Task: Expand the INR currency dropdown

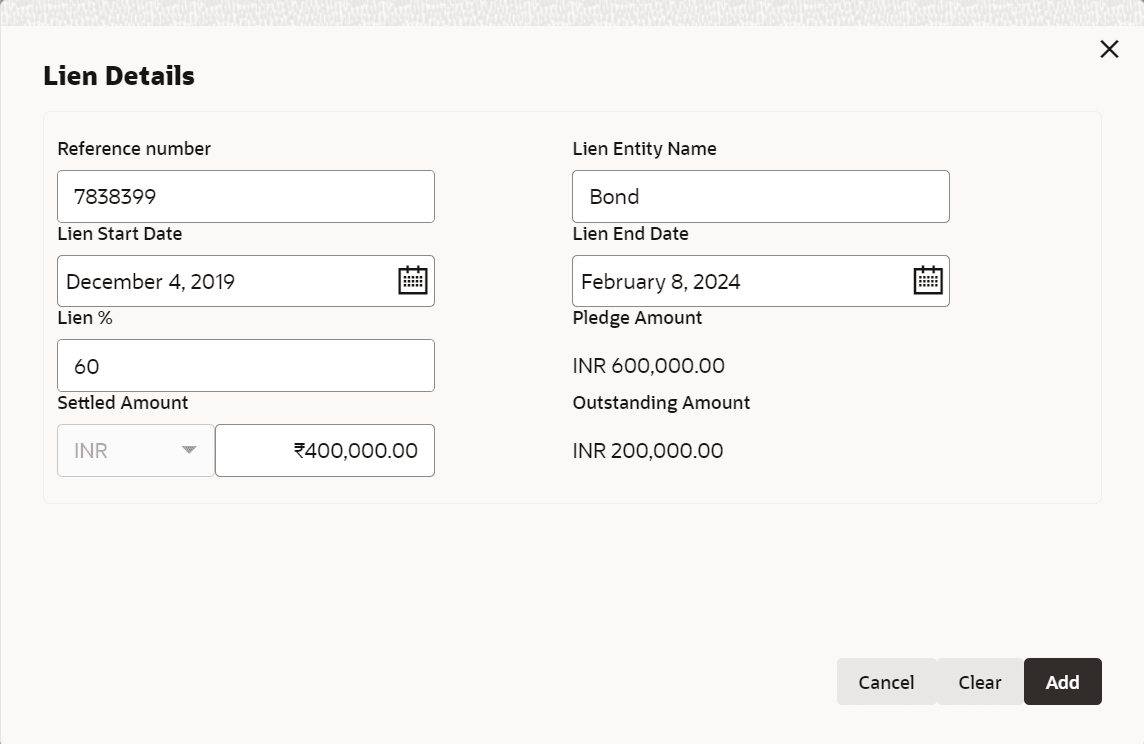Action: tap(136, 451)
